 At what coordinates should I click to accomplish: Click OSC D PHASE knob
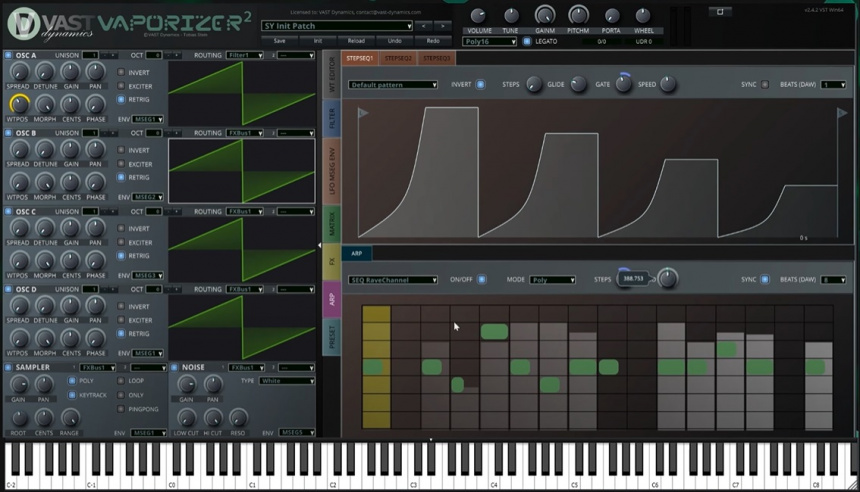tap(95, 338)
